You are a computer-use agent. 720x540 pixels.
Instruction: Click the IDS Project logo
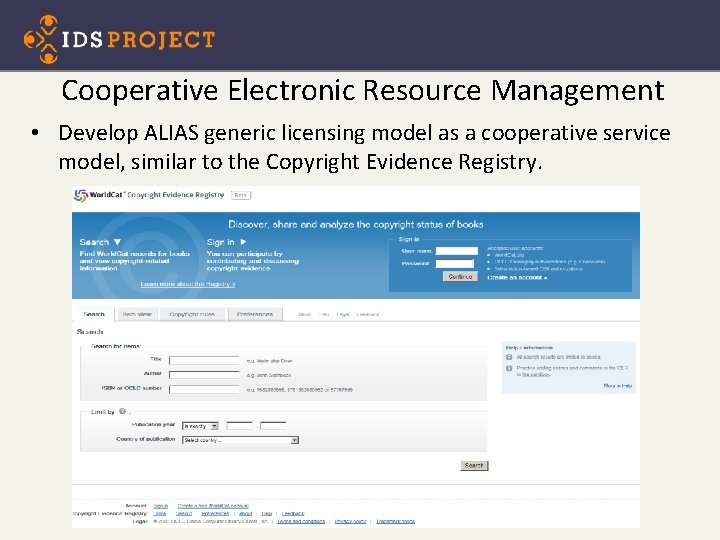pyautogui.click(x=119, y=39)
